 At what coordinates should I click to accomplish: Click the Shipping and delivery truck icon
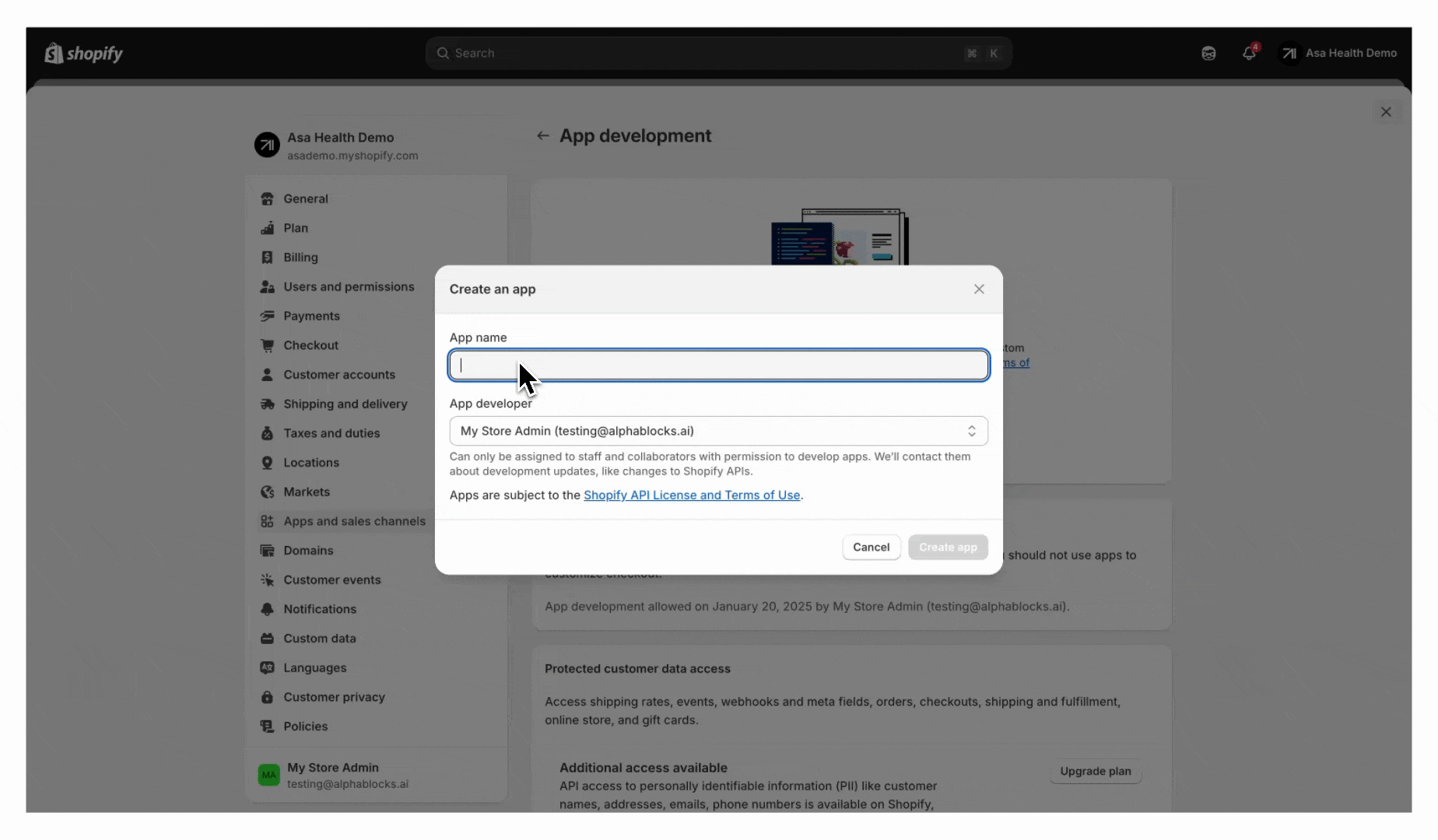point(267,404)
